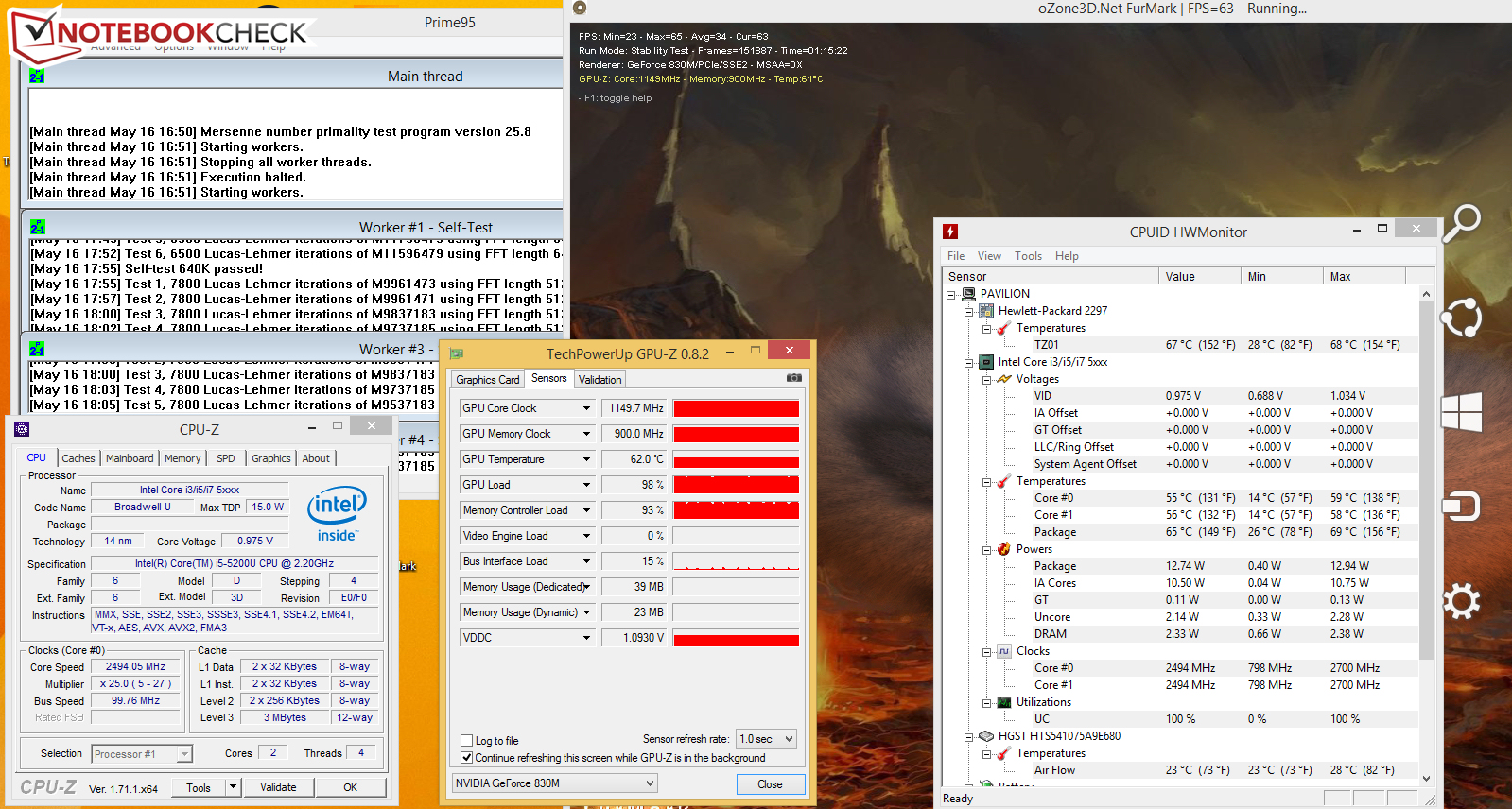Click thermometer icon of Intel Core Temperatures

click(1004, 481)
